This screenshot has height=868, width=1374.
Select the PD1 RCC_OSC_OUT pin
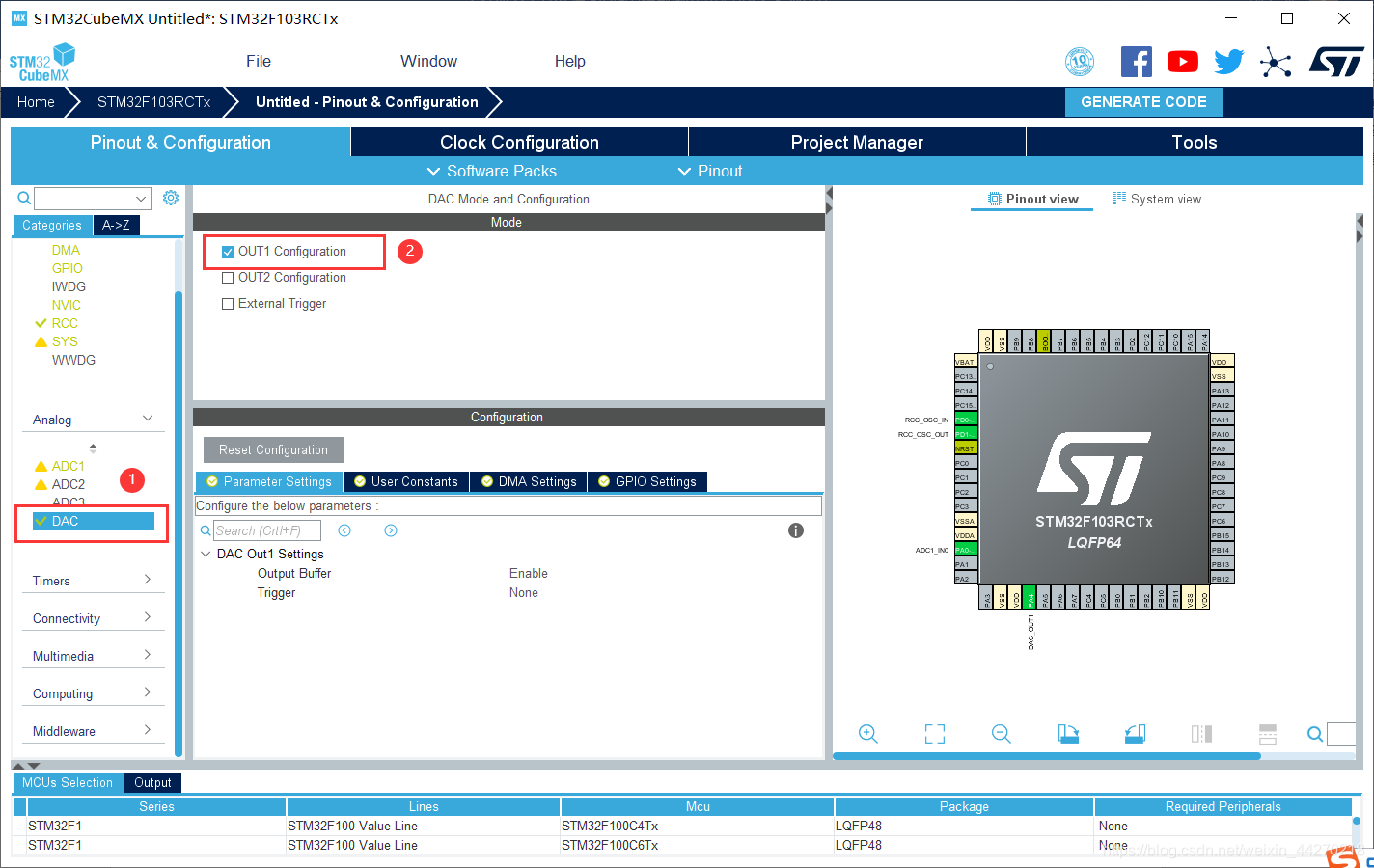coord(966,434)
